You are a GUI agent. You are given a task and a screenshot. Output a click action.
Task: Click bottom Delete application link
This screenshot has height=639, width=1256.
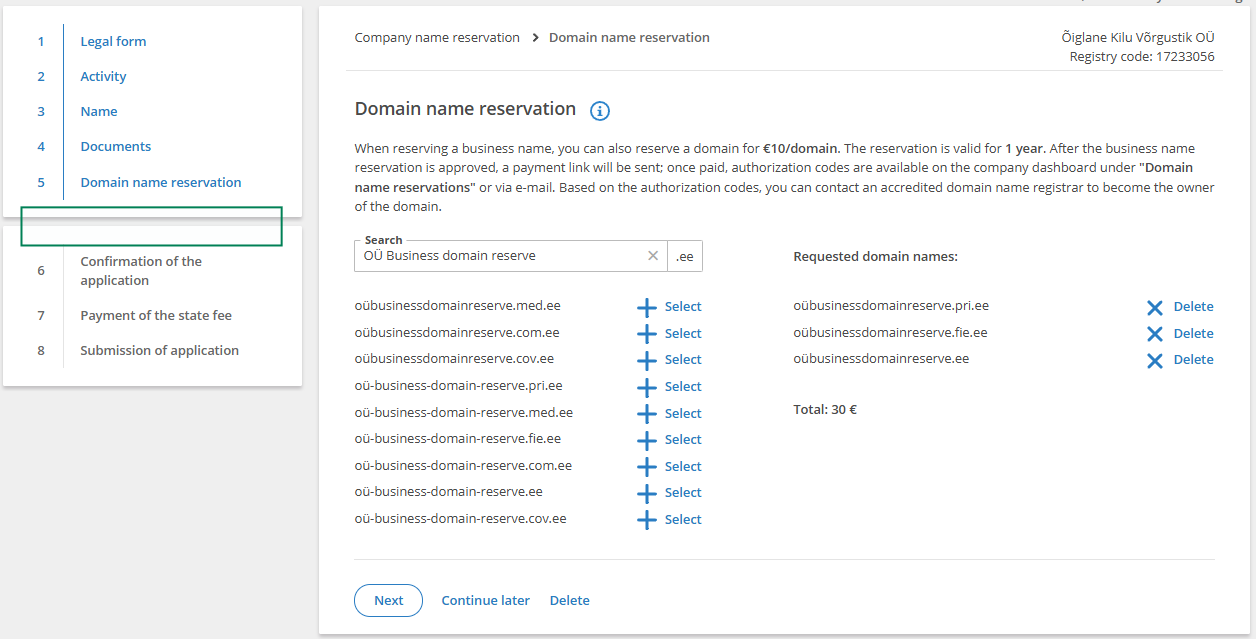pyautogui.click(x=570, y=601)
